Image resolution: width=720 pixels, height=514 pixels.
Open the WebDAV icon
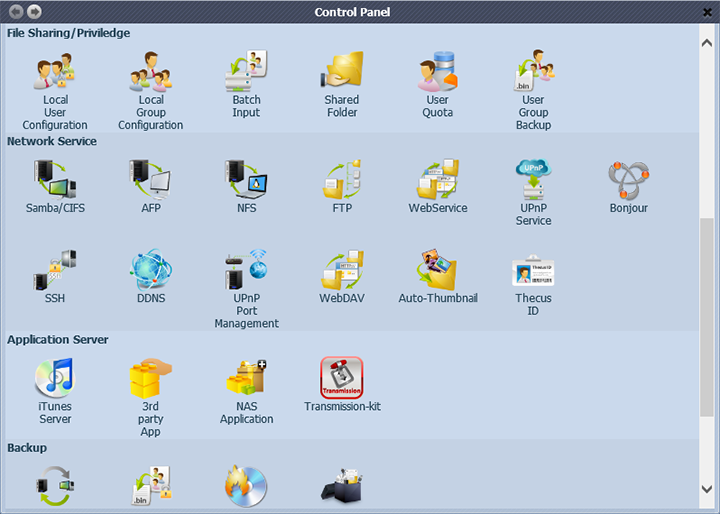[x=341, y=270]
